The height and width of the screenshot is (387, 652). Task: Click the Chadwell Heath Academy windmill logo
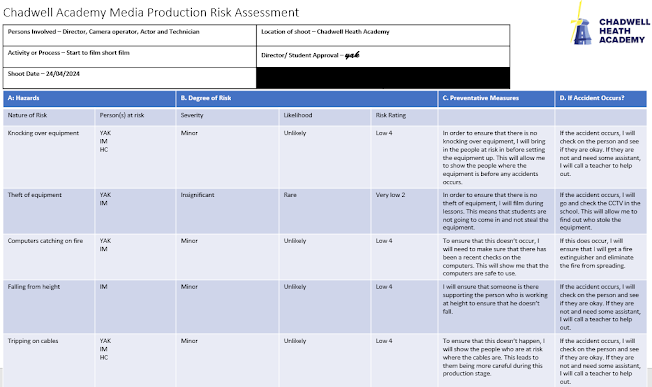[610, 24]
